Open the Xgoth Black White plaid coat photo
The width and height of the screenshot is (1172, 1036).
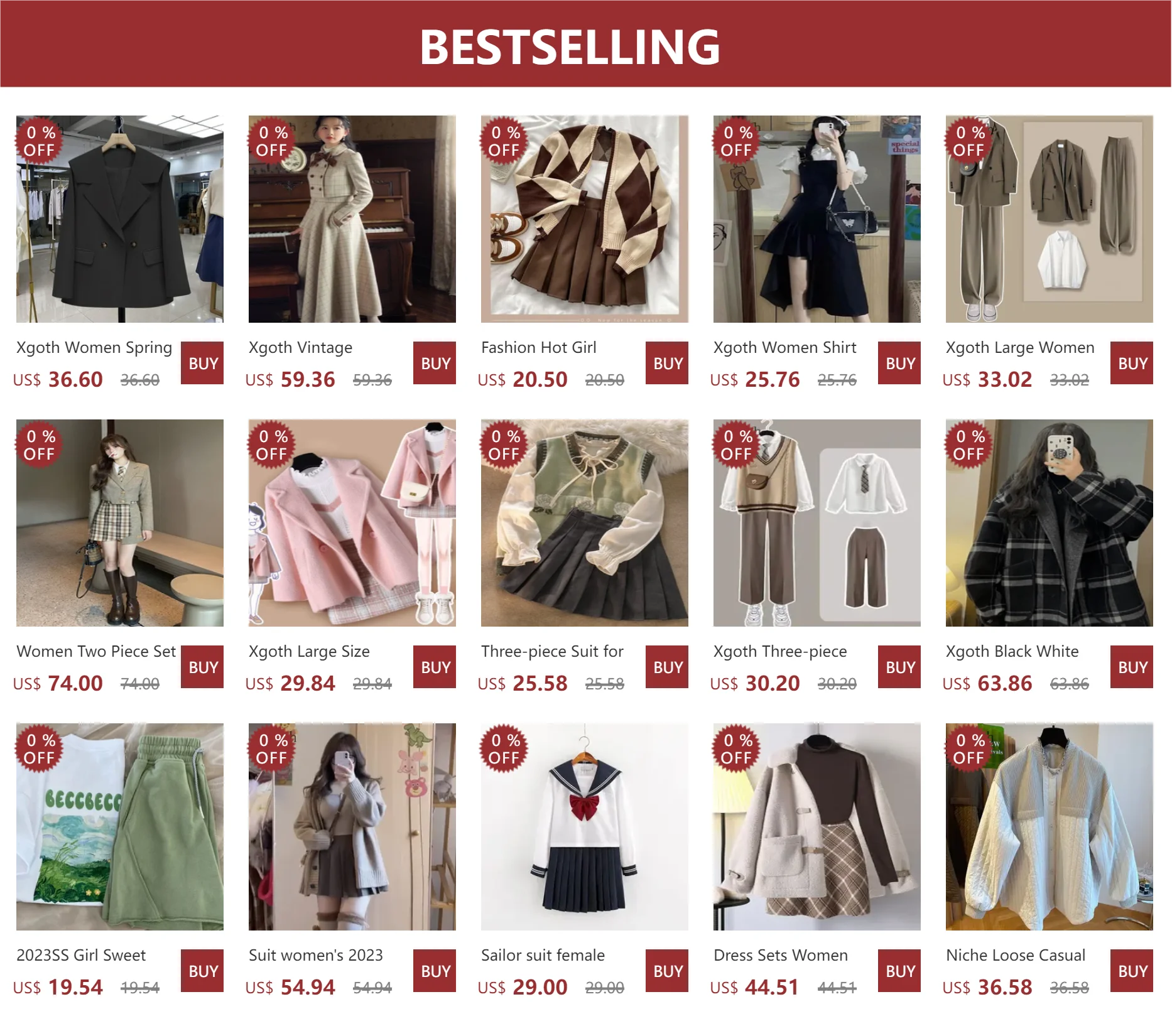tap(1049, 522)
